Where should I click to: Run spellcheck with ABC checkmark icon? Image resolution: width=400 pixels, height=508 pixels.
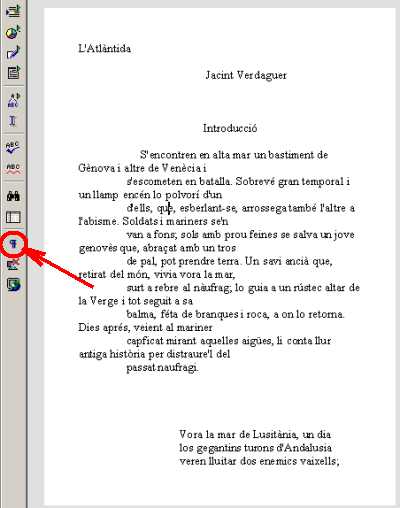click(13, 148)
